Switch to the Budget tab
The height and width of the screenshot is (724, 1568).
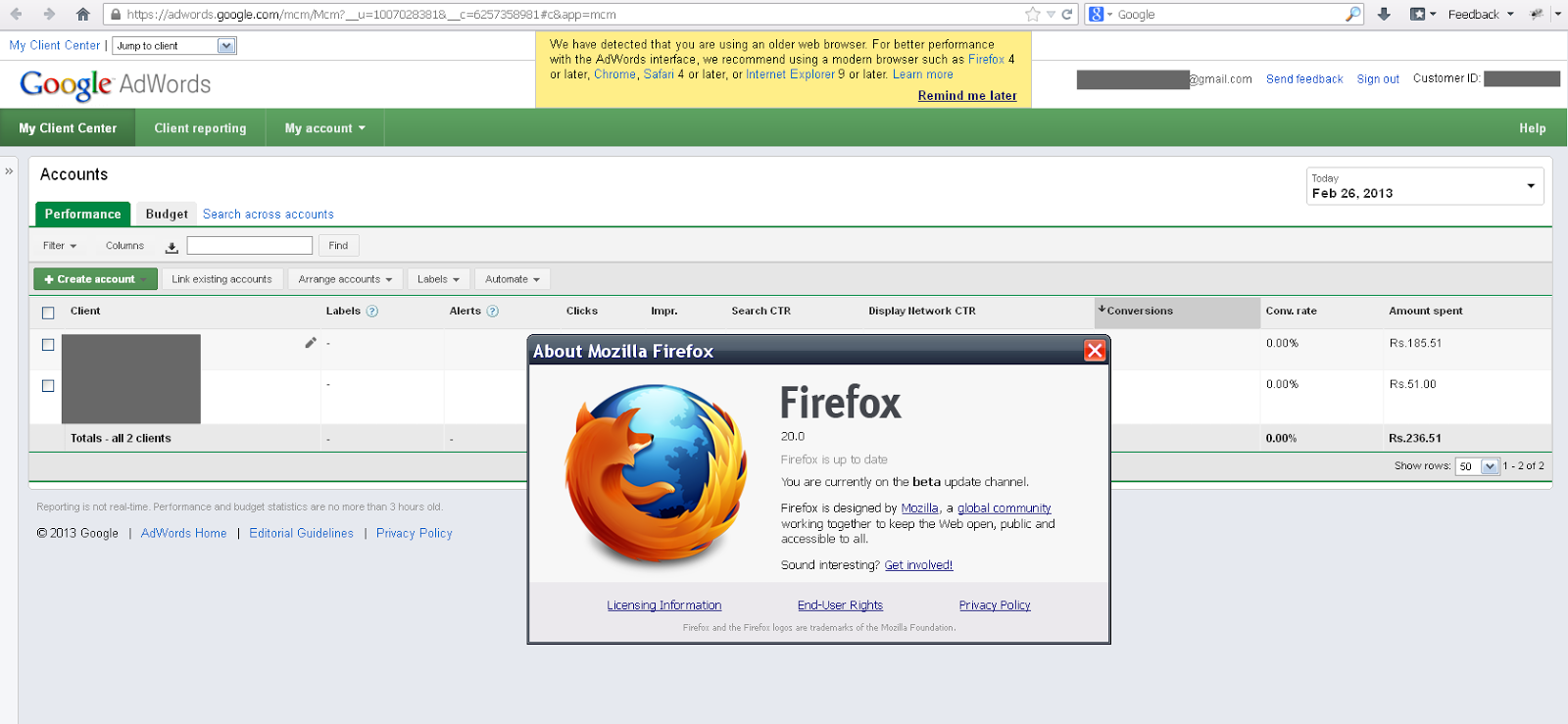(x=167, y=214)
